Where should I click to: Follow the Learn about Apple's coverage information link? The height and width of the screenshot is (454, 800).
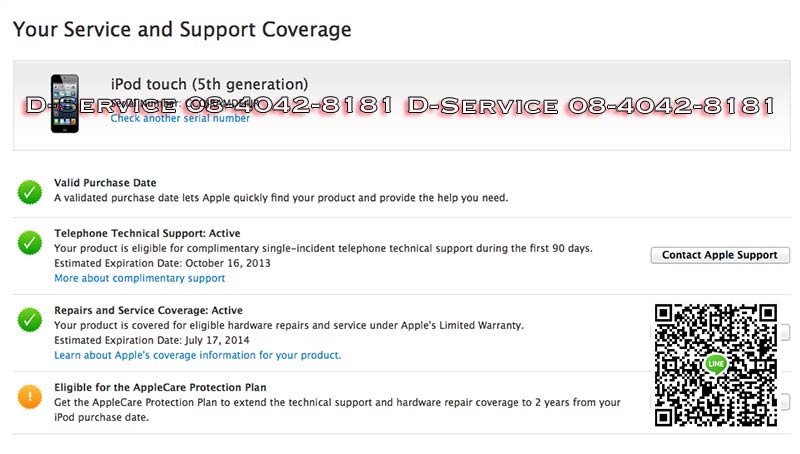point(197,355)
